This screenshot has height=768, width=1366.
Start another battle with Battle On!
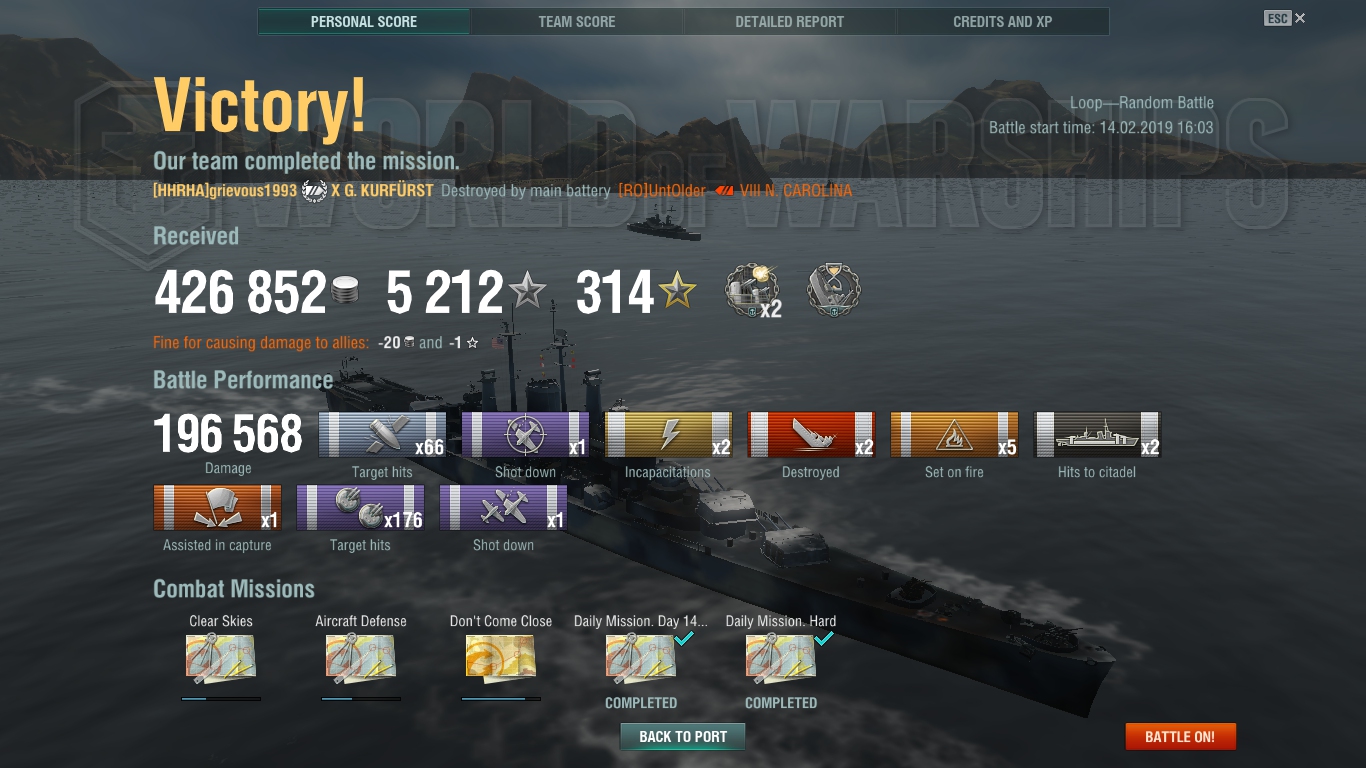point(1180,737)
